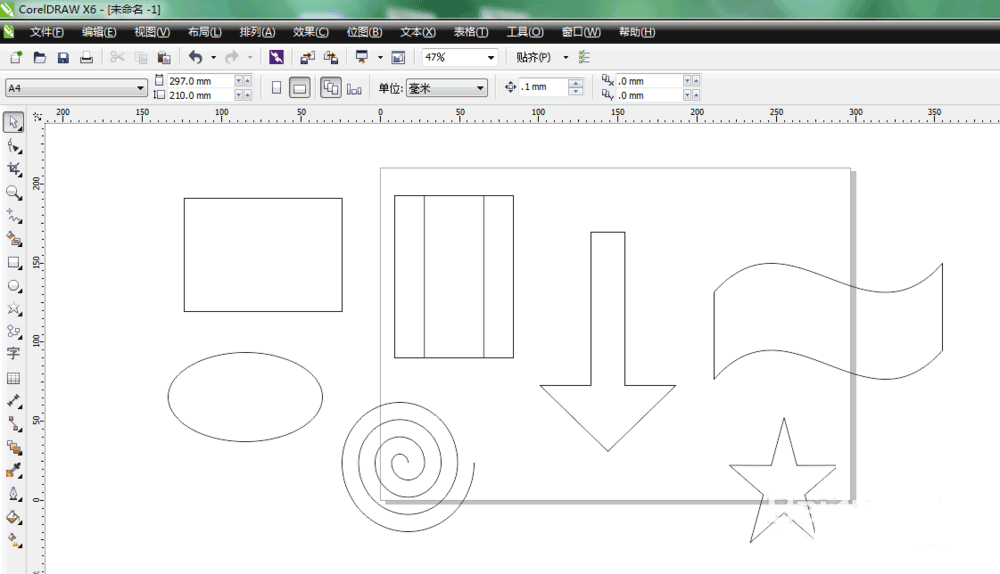This screenshot has height=574, width=1000.
Task: Open the Options checklist icon
Action: coord(584,57)
